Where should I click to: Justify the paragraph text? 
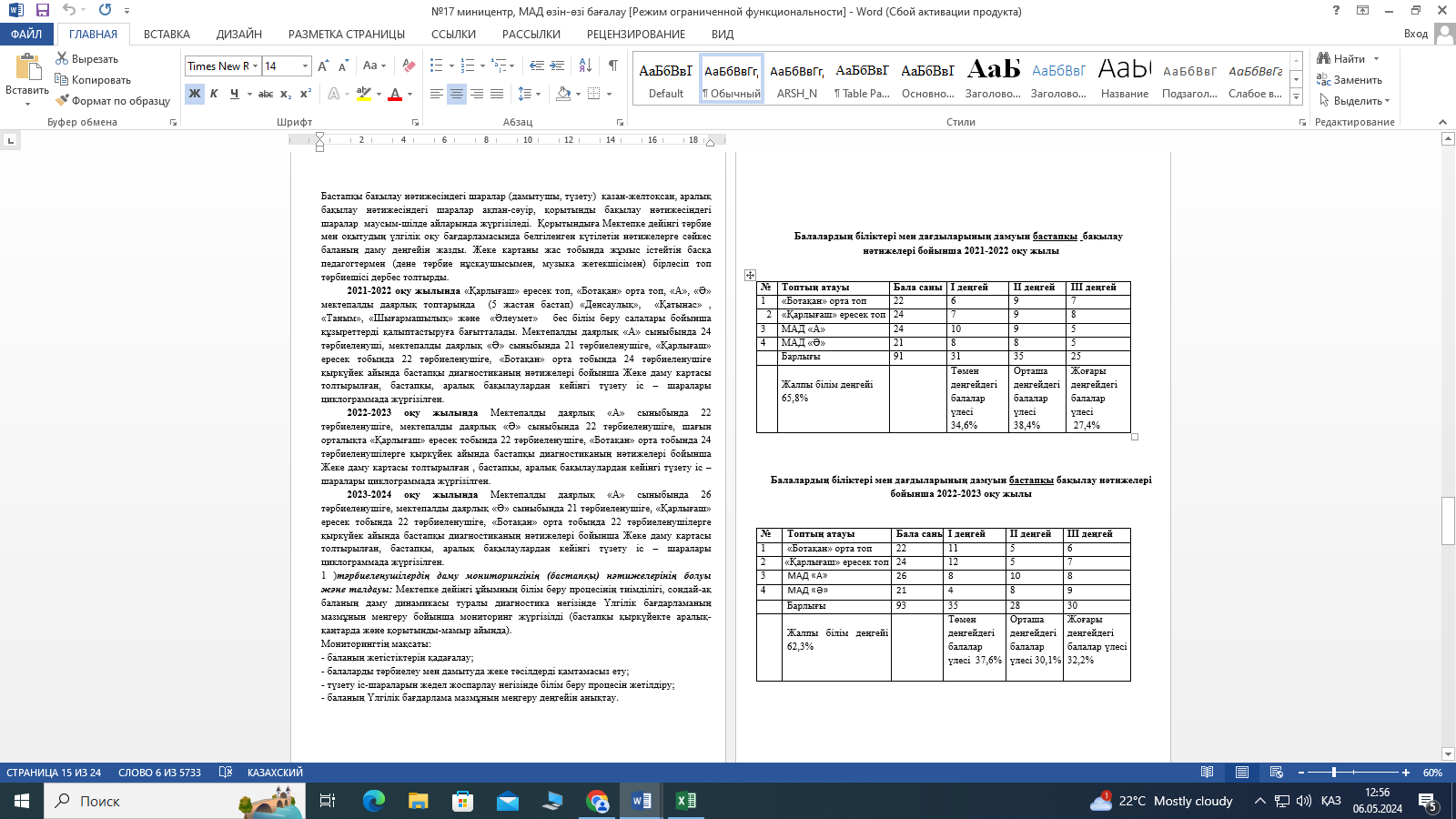tap(497, 94)
